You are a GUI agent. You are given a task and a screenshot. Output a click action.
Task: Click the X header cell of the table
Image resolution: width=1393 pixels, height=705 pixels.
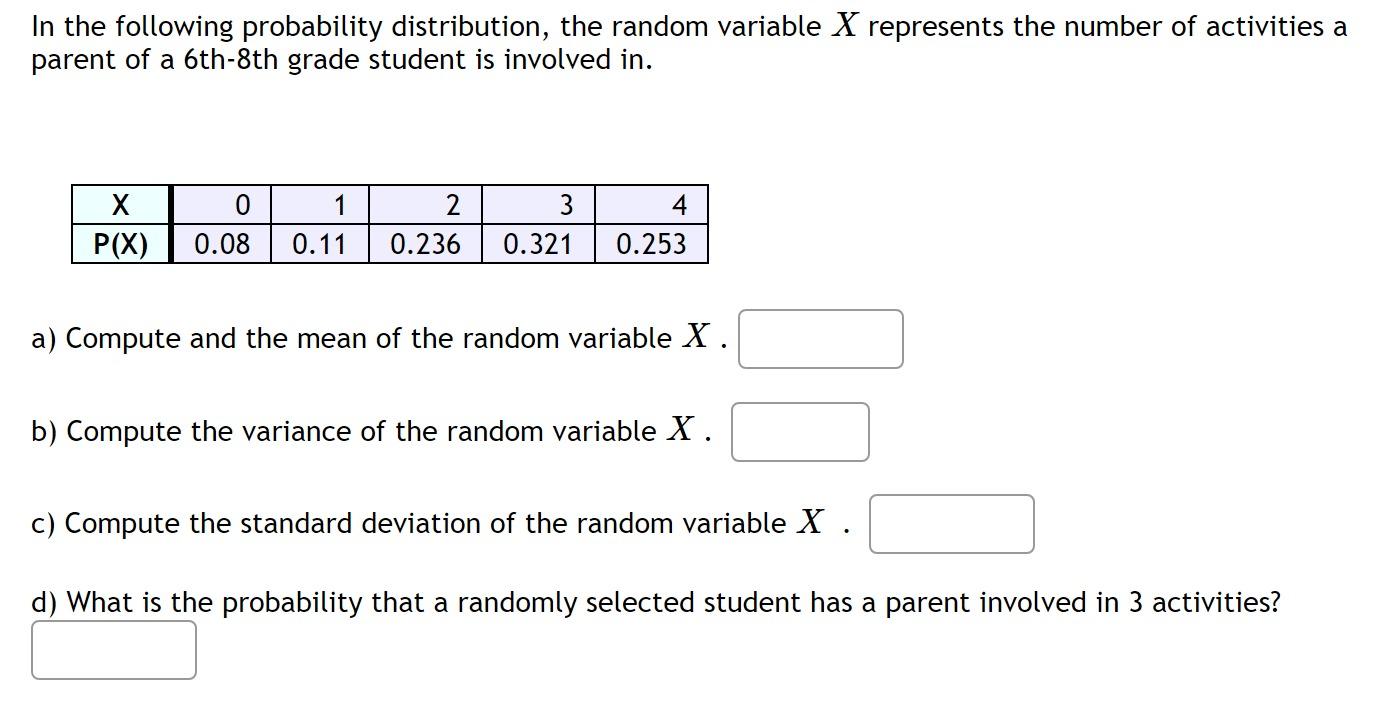click(120, 206)
